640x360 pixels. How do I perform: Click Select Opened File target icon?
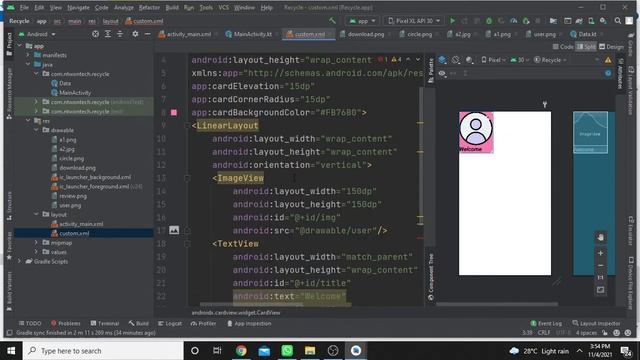(x=95, y=34)
